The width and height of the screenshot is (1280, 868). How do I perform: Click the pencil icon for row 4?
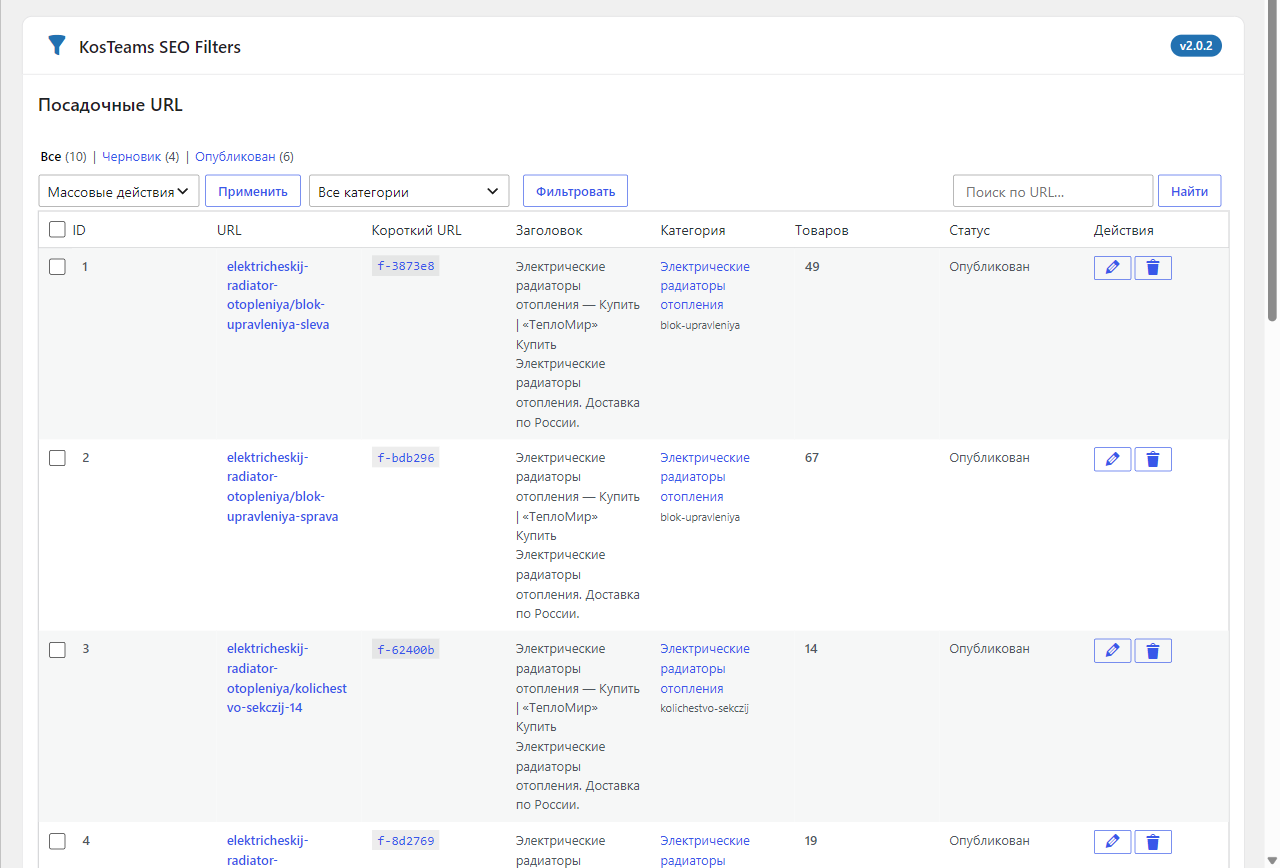1112,842
